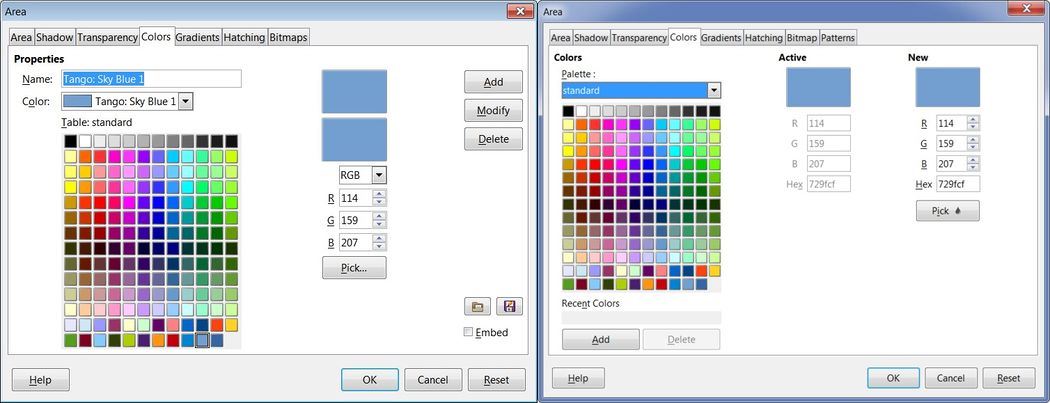1050x403 pixels.
Task: Switch to the Bitmap tab in right dialog
Action: point(802,38)
